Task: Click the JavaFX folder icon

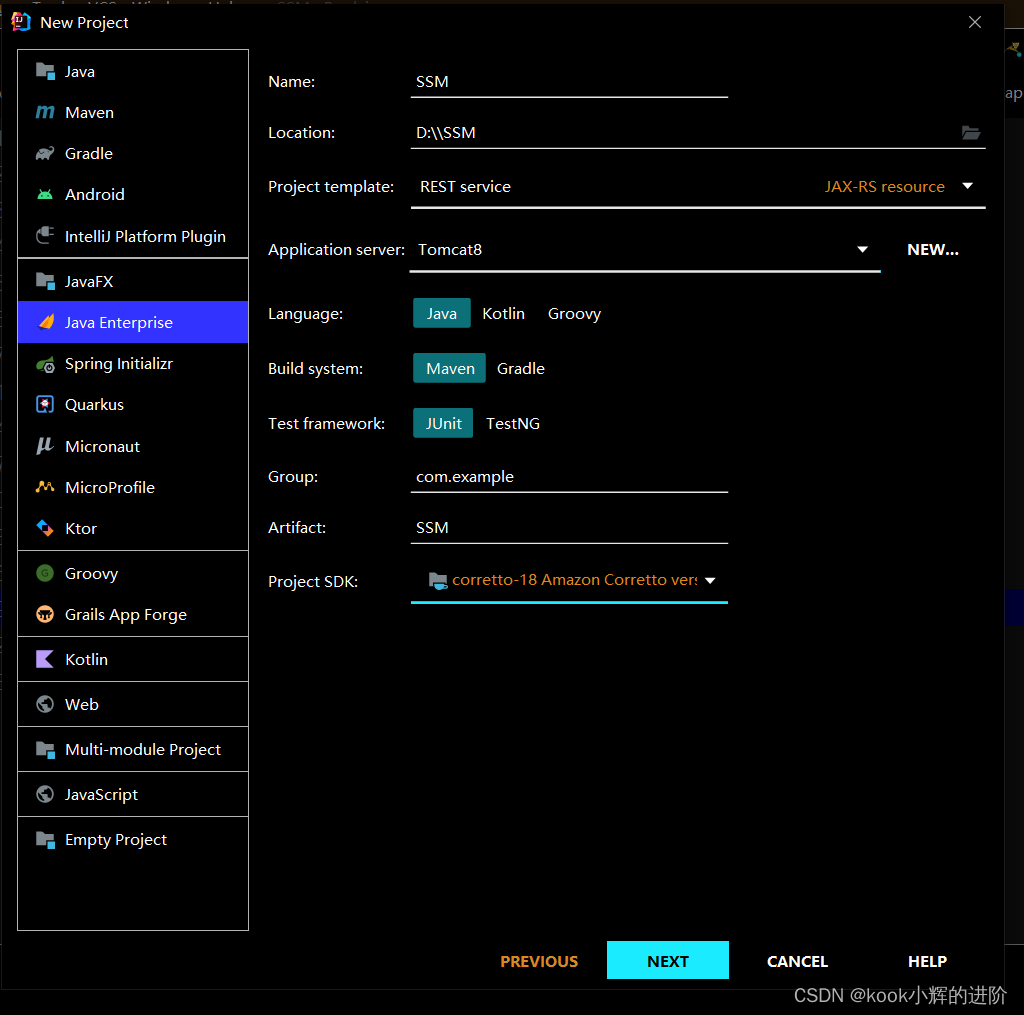Action: point(45,282)
